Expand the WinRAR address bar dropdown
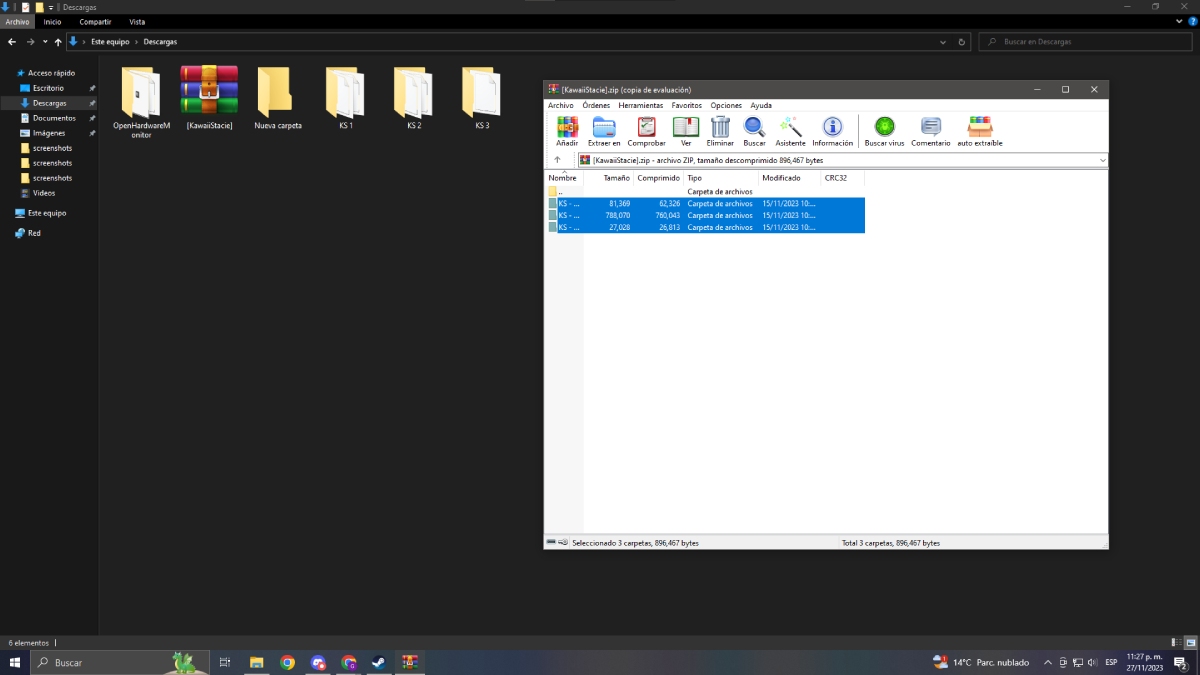Screen dimensions: 1200x675 [1101, 160]
